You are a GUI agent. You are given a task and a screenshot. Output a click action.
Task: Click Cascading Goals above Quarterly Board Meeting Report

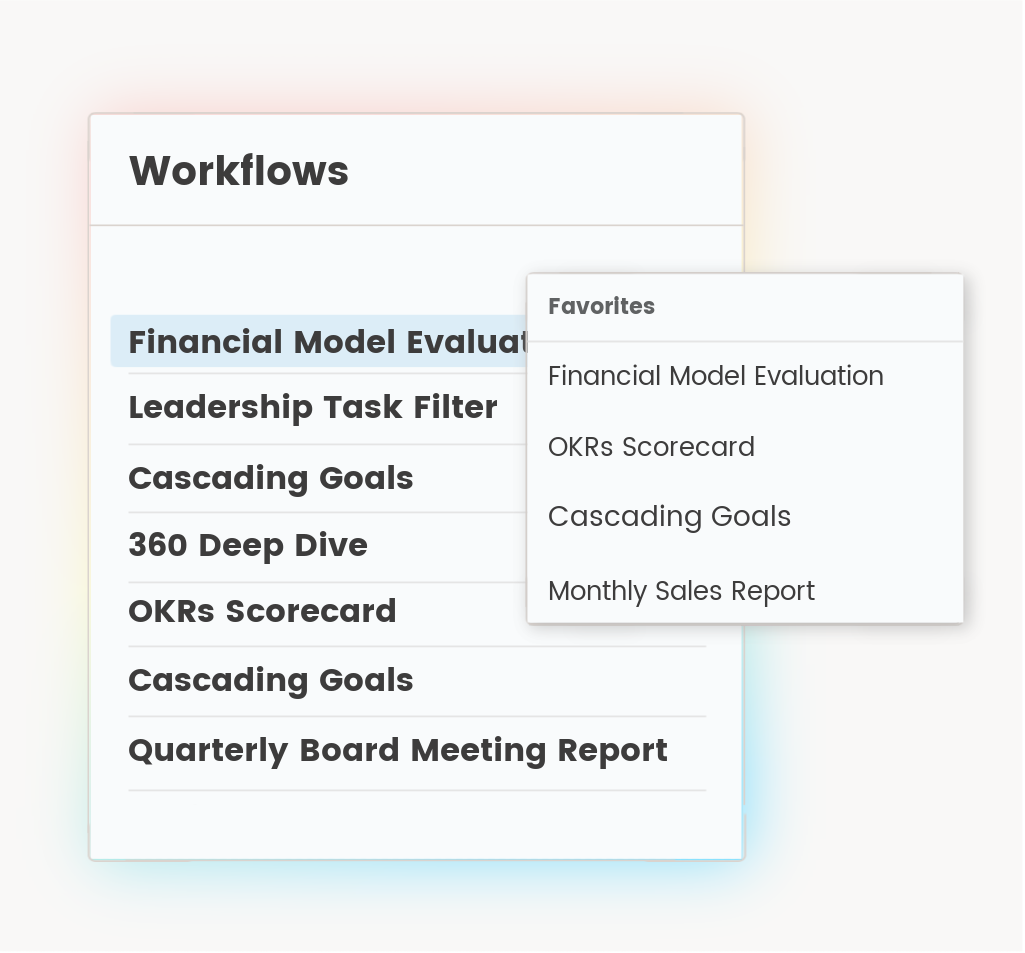point(271,680)
